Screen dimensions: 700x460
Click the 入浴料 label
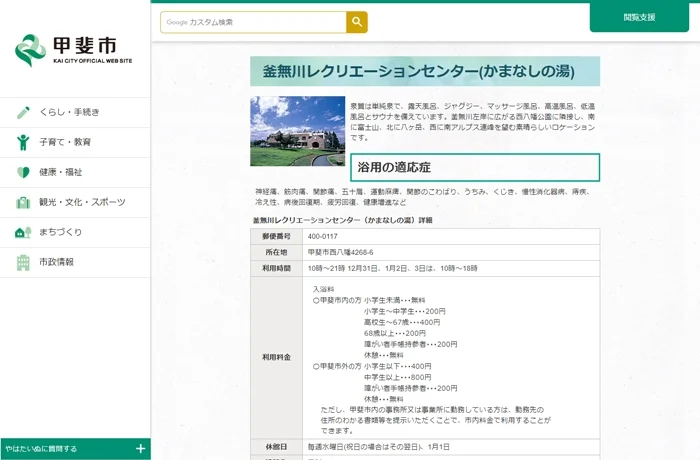point(323,289)
